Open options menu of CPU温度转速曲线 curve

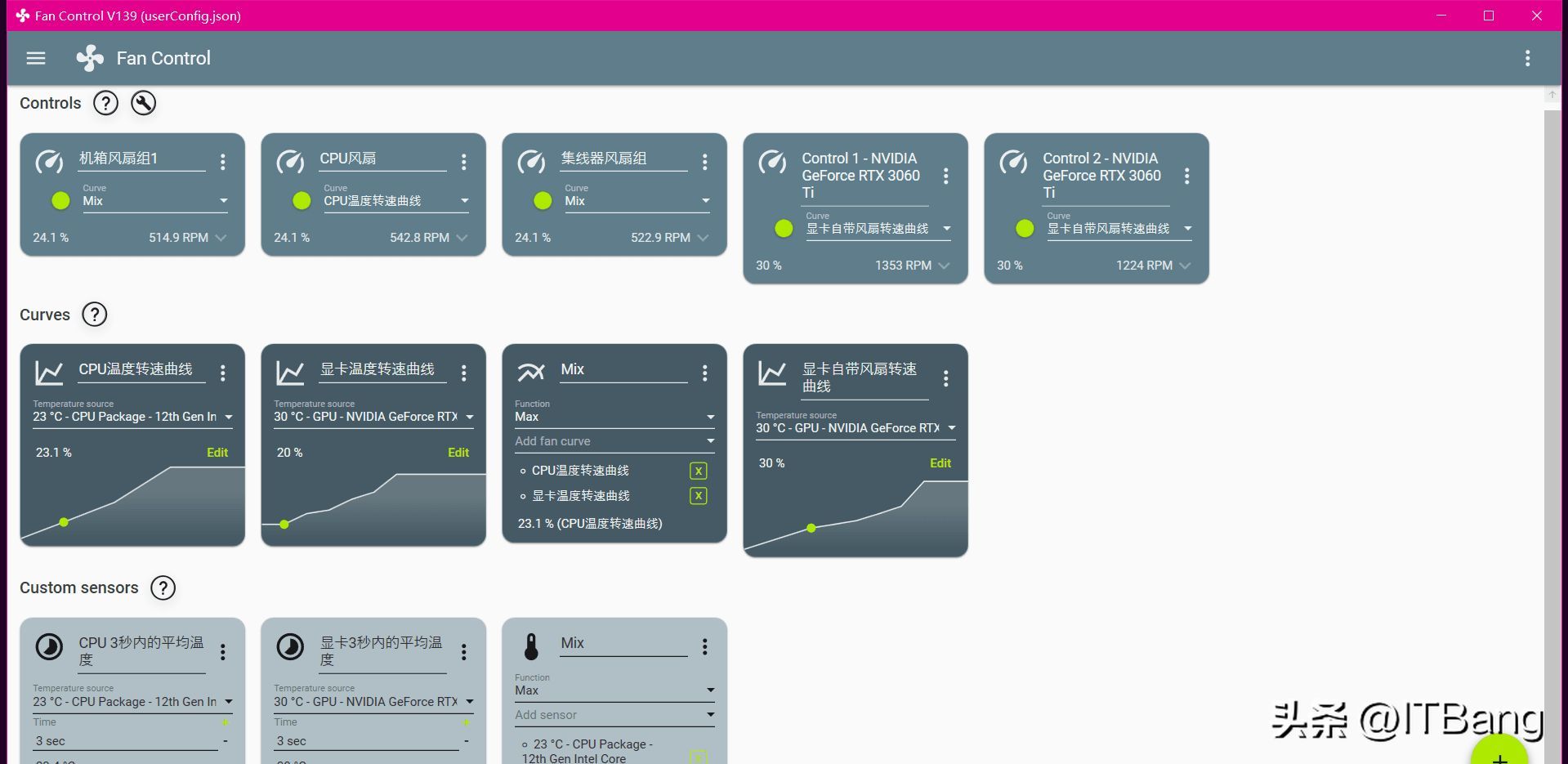click(223, 373)
